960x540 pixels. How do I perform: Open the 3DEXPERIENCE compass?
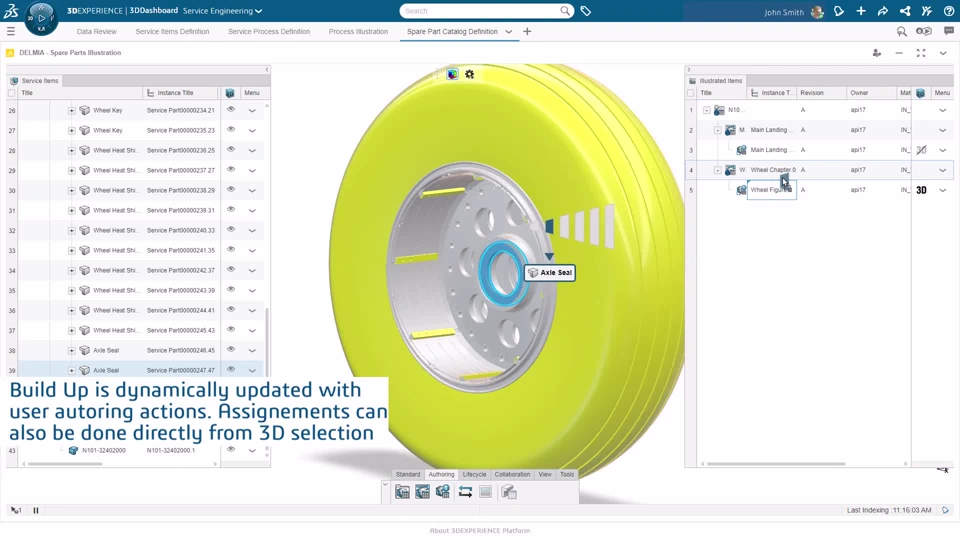pos(41,18)
